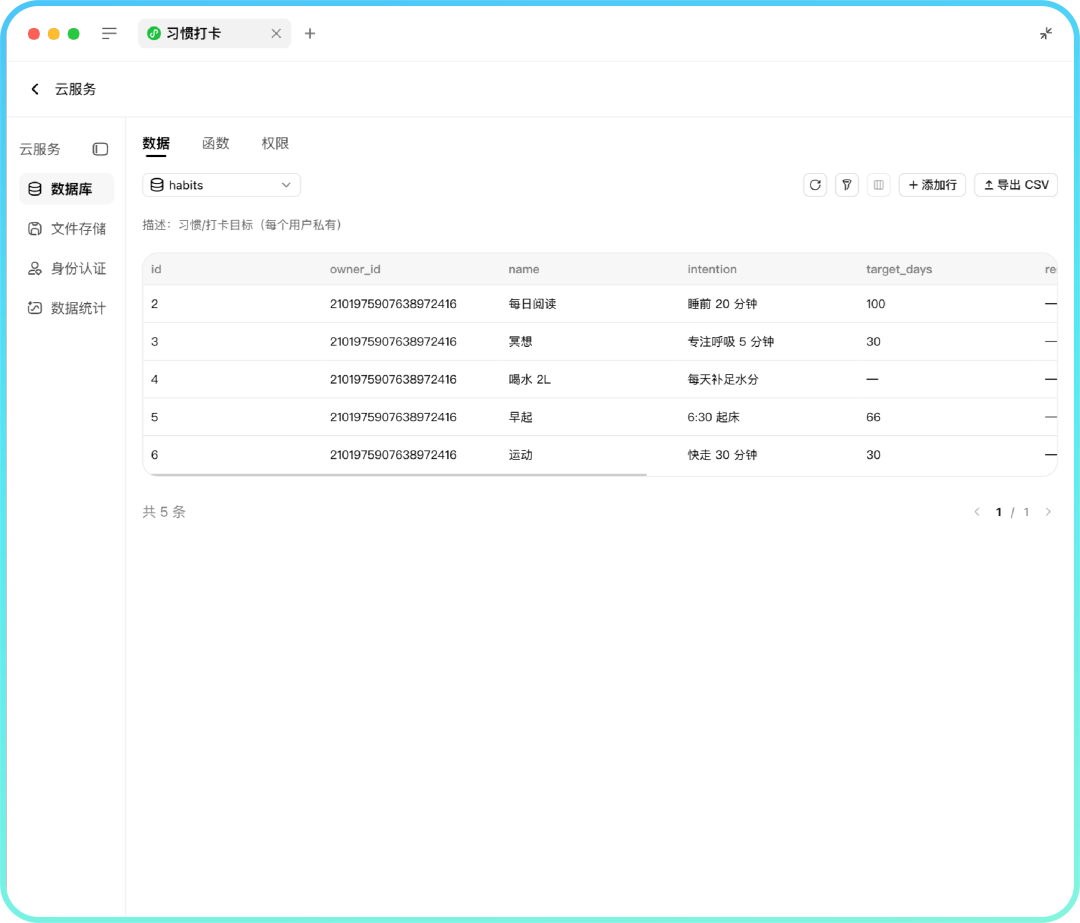Expand the habits table dropdown
The height and width of the screenshot is (923, 1080).
tap(222, 185)
